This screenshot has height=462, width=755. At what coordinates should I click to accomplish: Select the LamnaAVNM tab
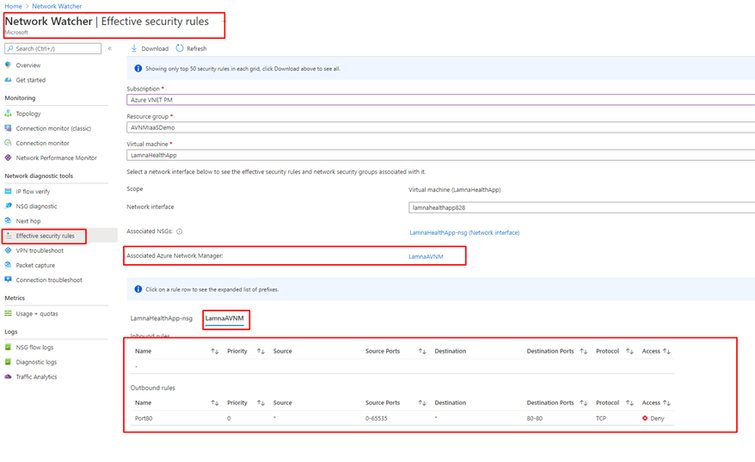tap(224, 318)
